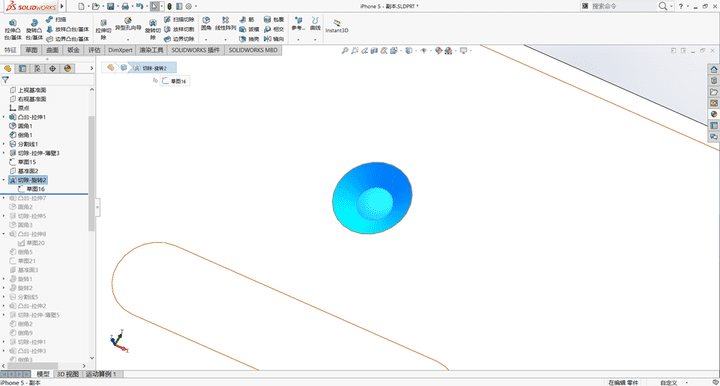Open the SOLIDWORKS MBD ribbon tab
Image resolution: width=720 pixels, height=386 pixels.
[x=253, y=50]
